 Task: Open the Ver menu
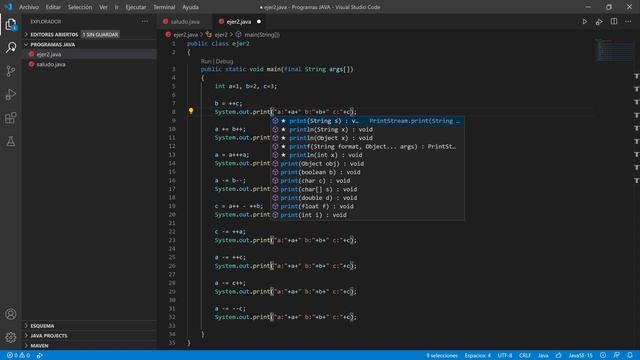104,7
